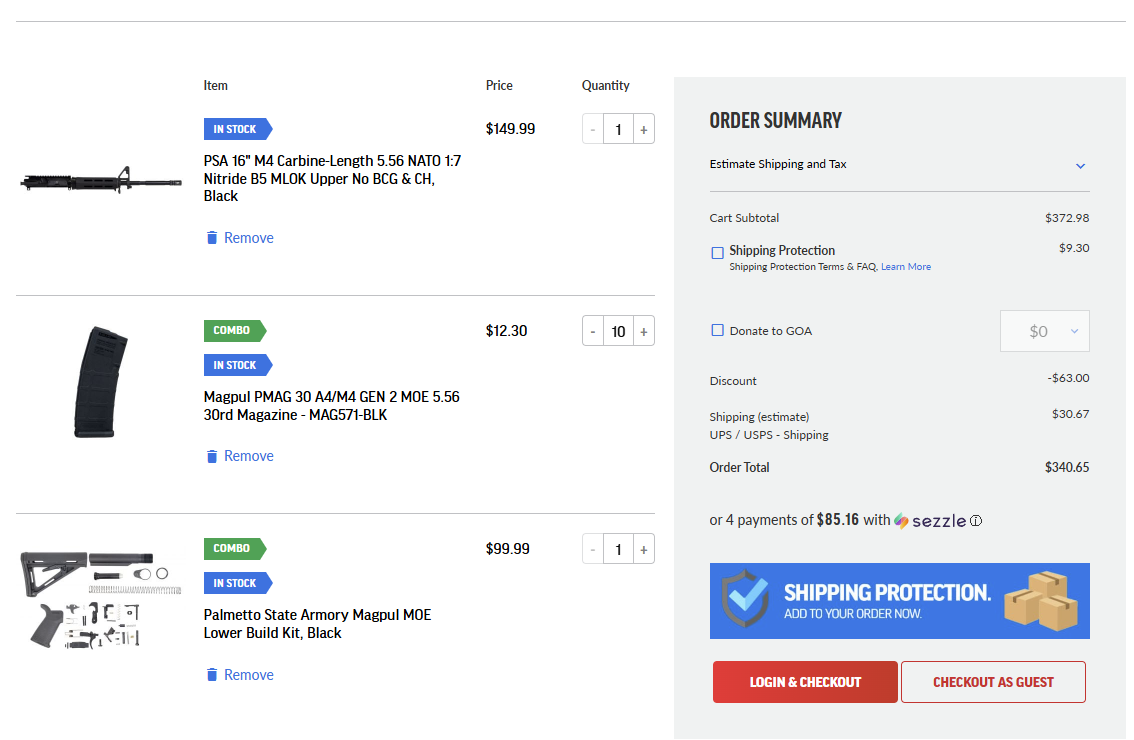View the Magpul PMAG magazine image
Screen dimensions: 1134x740
101,382
